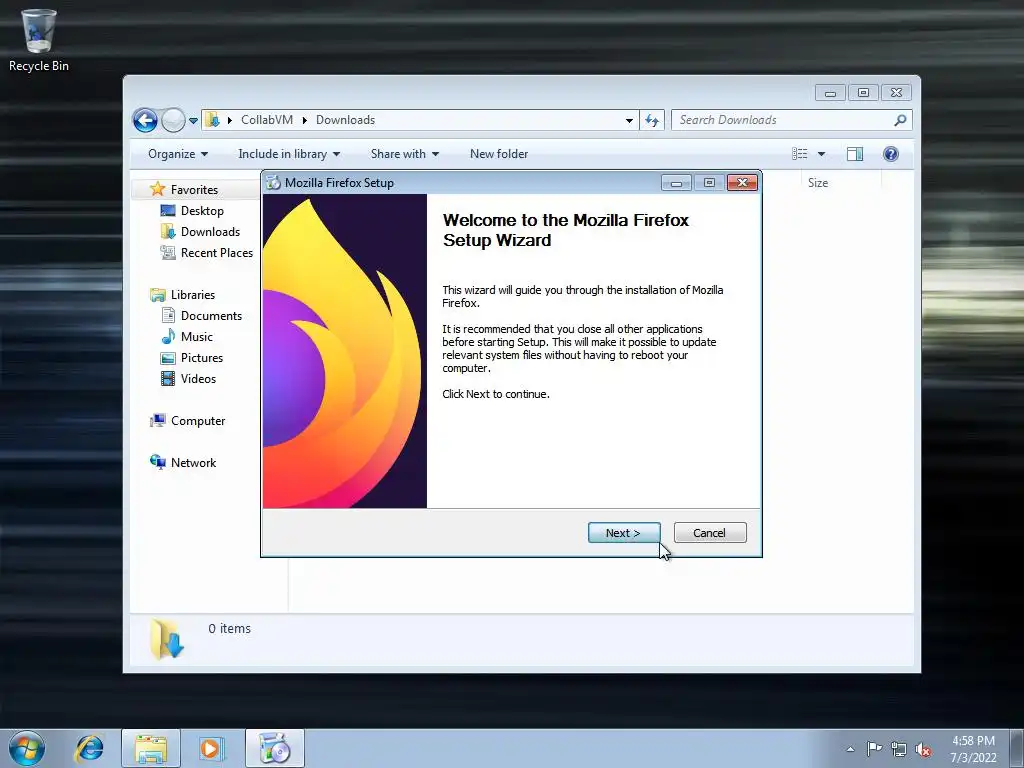Click the Firefox Setup title bar icon
The image size is (1024, 768).
point(273,183)
